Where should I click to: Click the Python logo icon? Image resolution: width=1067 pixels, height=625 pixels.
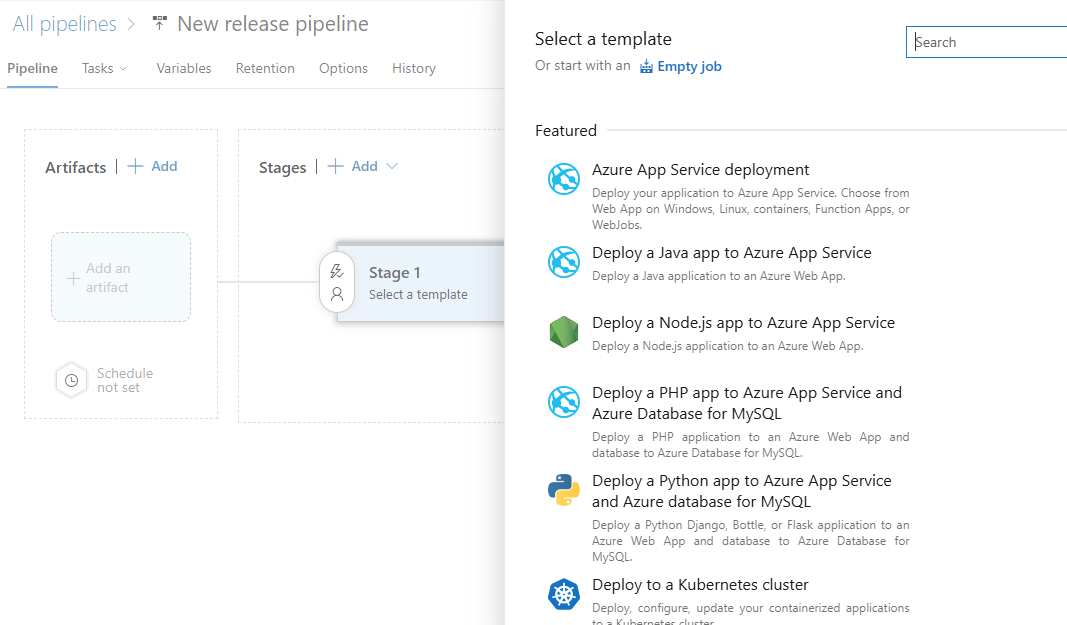[564, 490]
